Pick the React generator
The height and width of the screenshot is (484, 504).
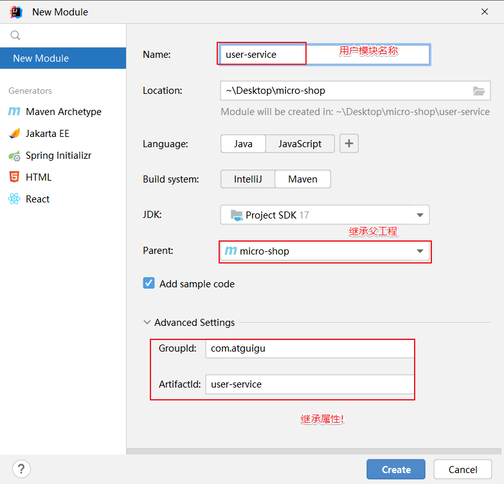click(x=29, y=199)
